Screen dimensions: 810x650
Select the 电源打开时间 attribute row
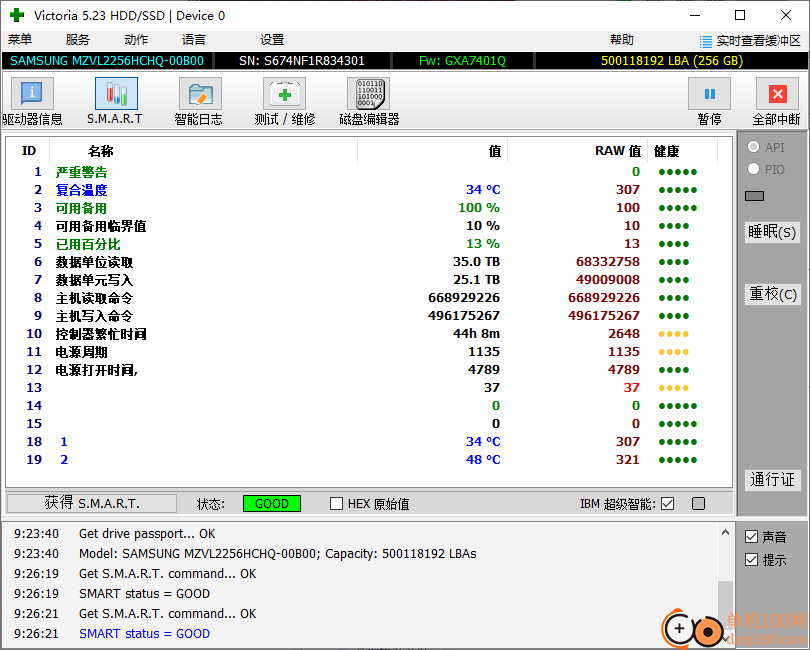click(x=369, y=369)
